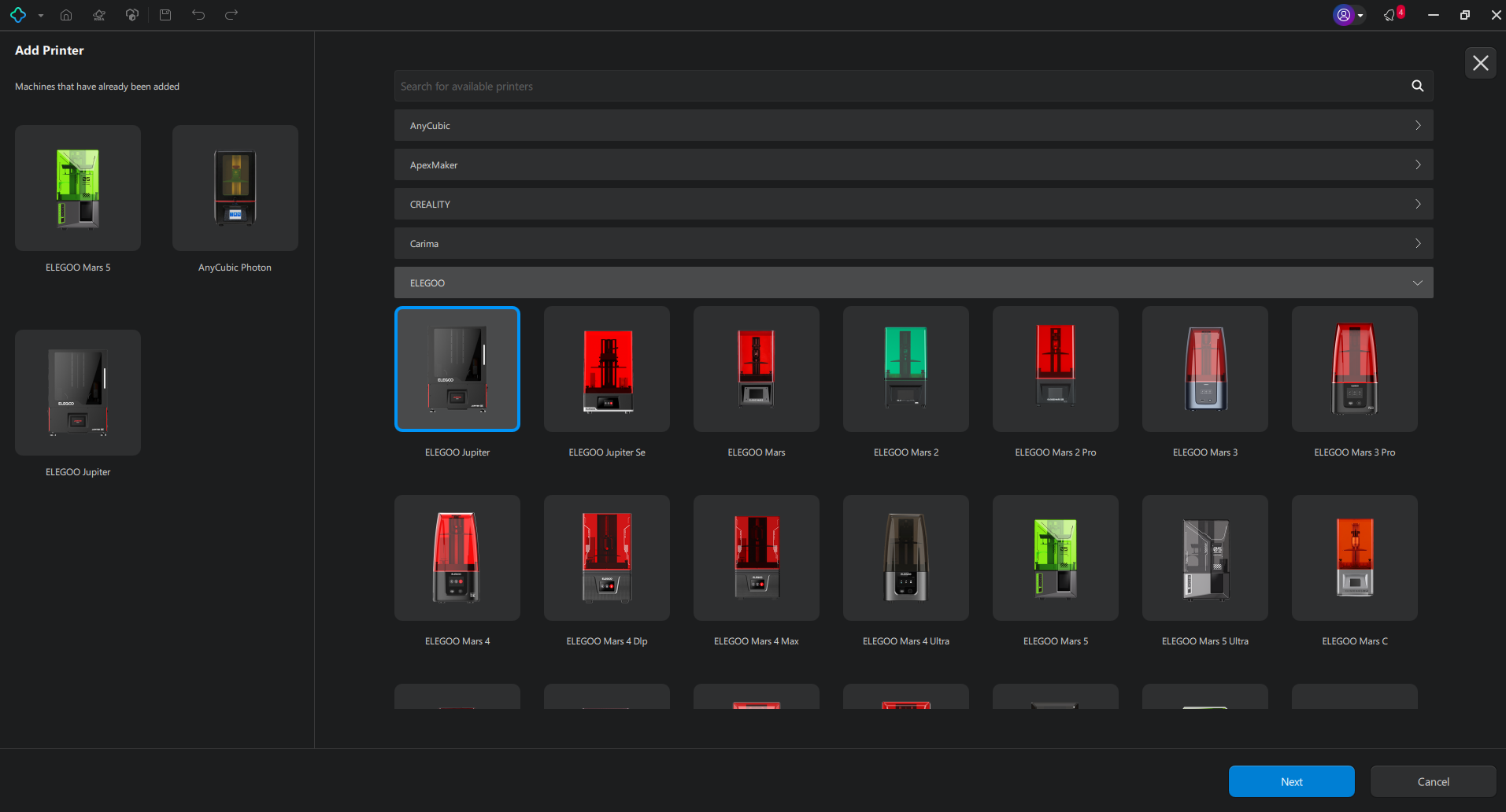The width and height of the screenshot is (1506, 812).
Task: Select the ELEGOO Mars 5 Ultra printer
Action: click(x=1205, y=558)
